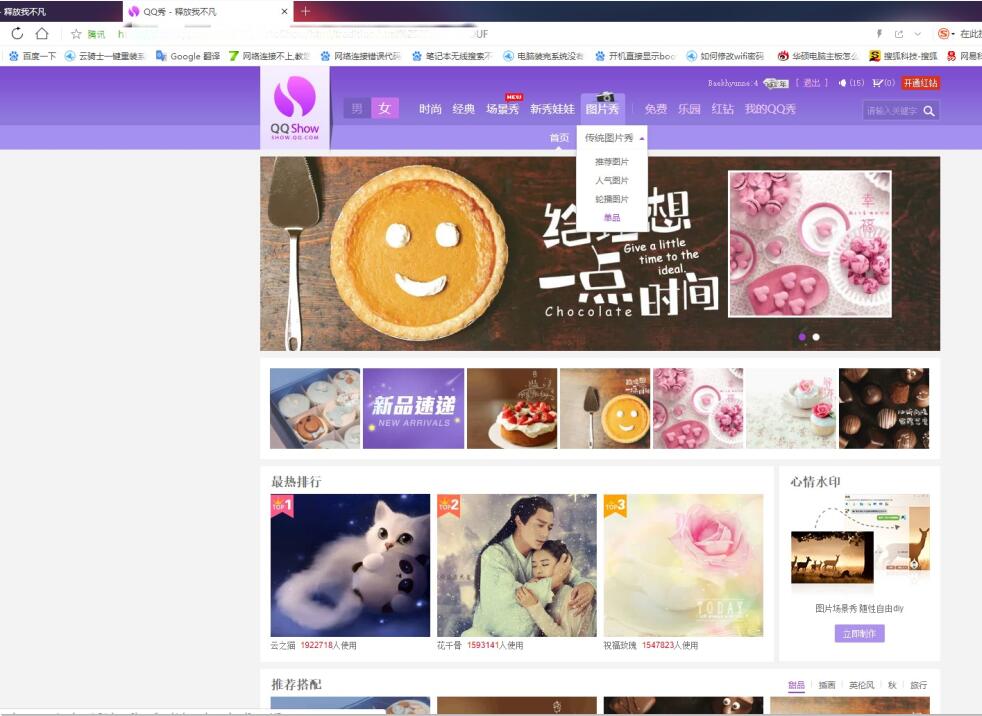This screenshot has width=982, height=716.
Task: Bookmark this page with the star icon
Action: (76, 34)
